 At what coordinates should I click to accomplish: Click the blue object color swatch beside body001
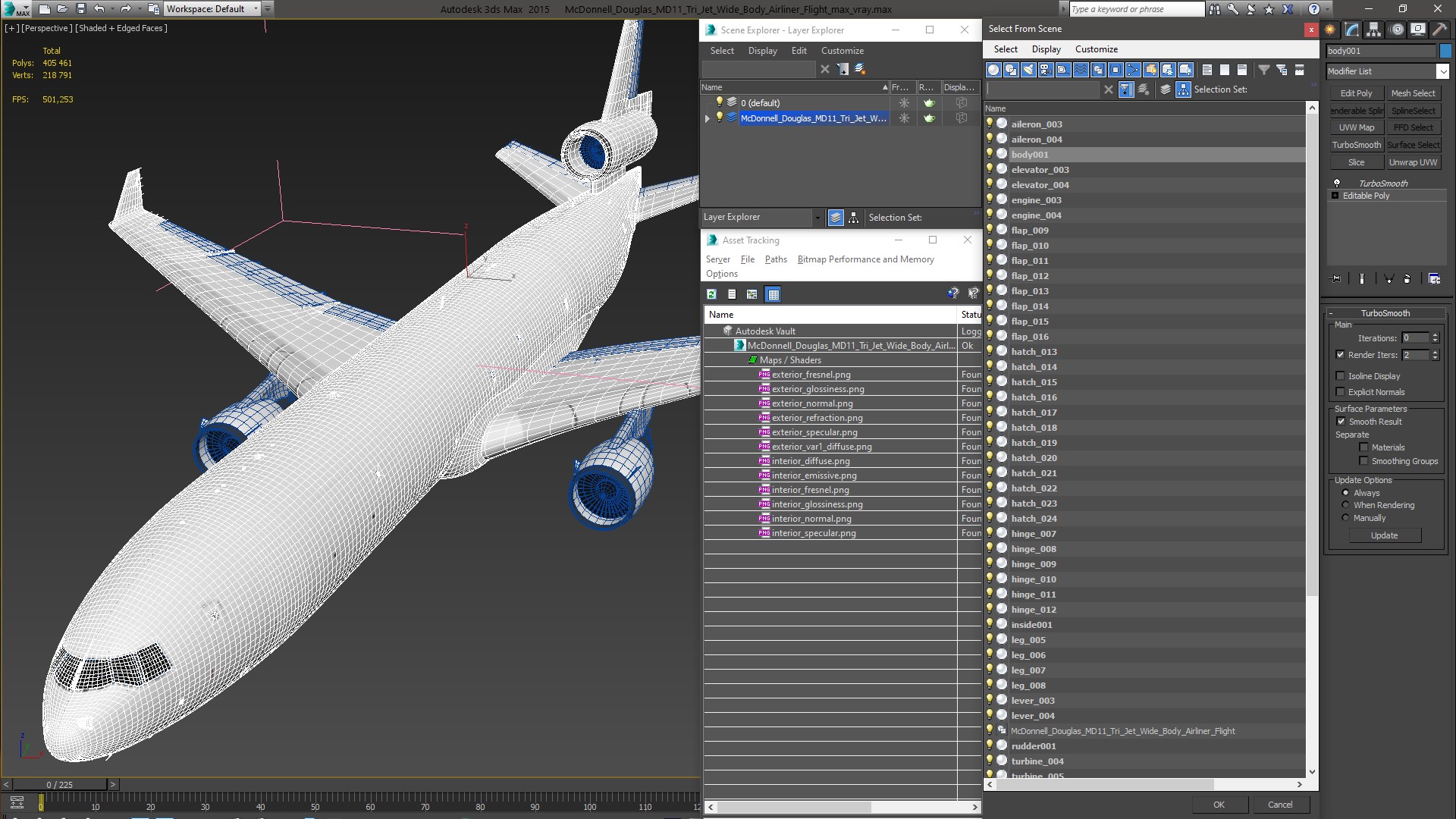[x=1445, y=51]
